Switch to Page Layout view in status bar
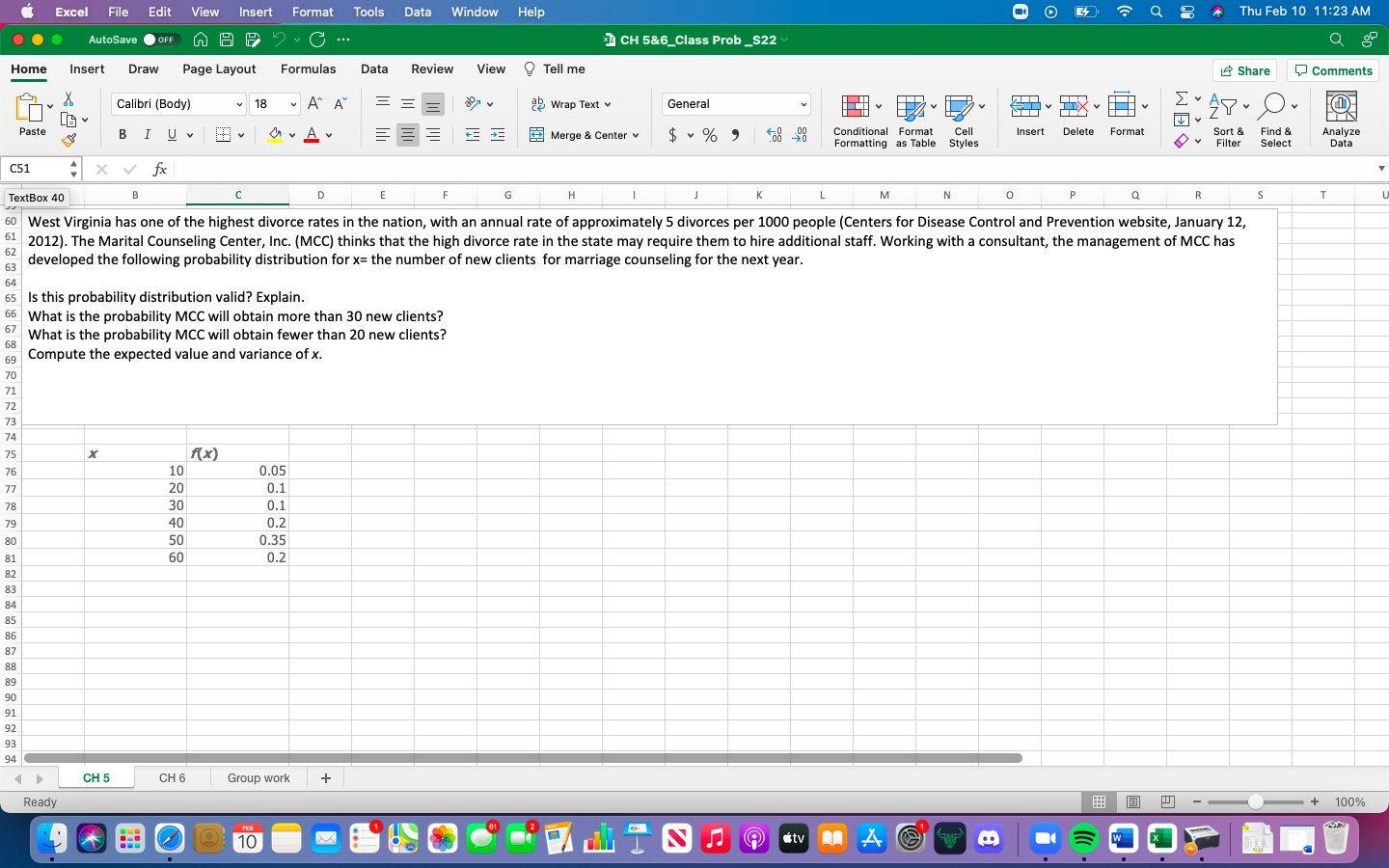The width and height of the screenshot is (1389, 868). click(x=1133, y=801)
